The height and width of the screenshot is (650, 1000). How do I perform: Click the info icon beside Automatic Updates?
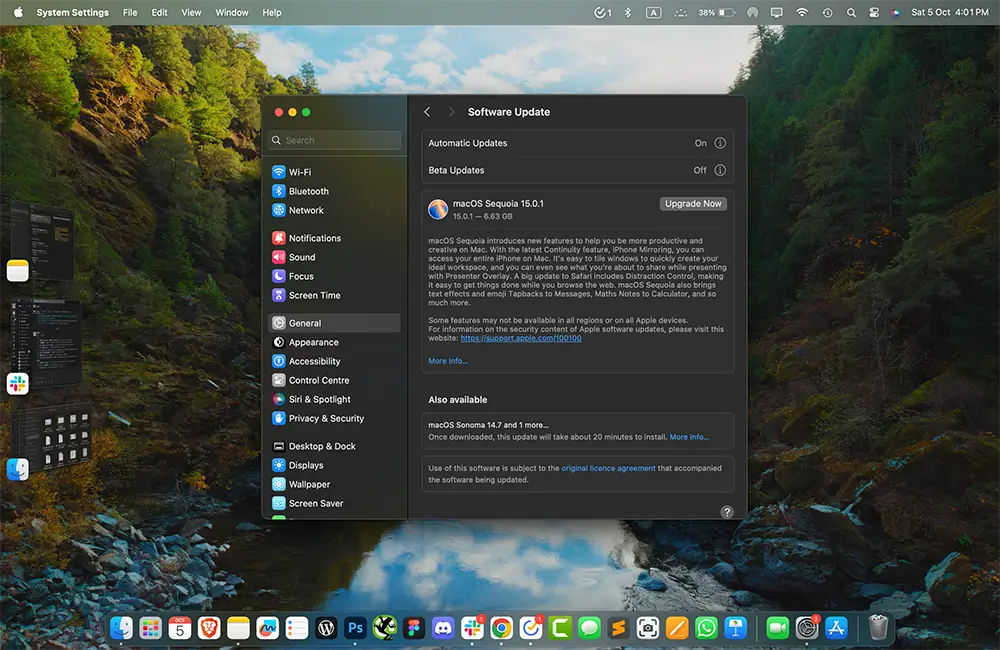(720, 143)
